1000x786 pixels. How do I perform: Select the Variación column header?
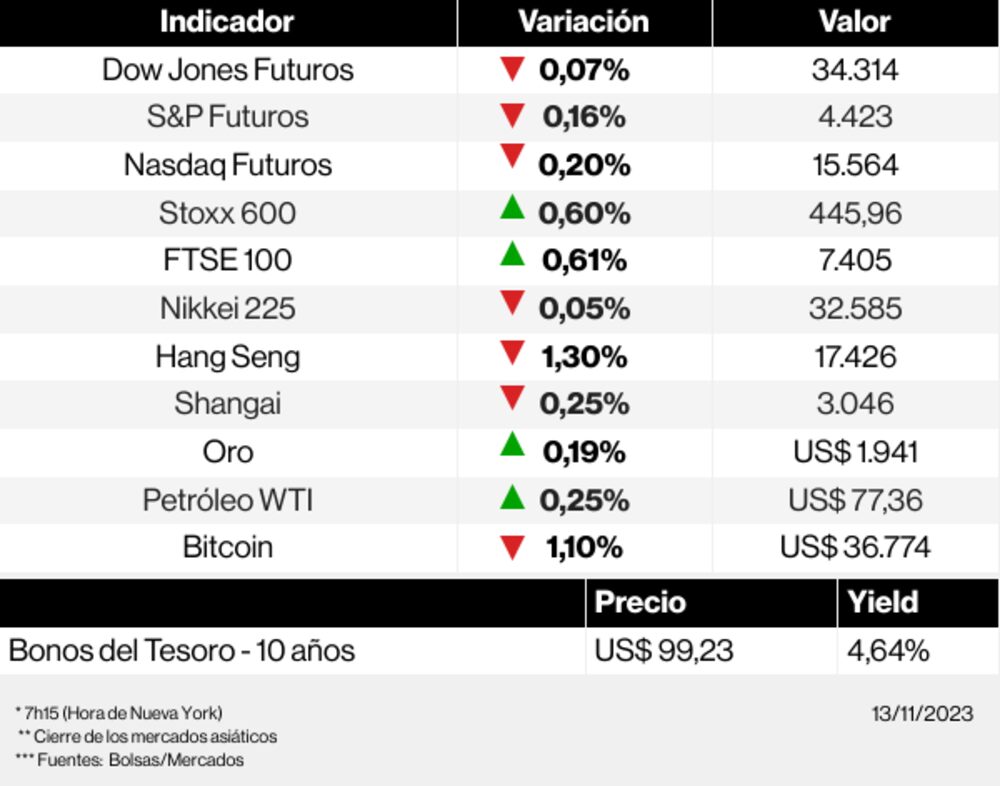tap(584, 22)
